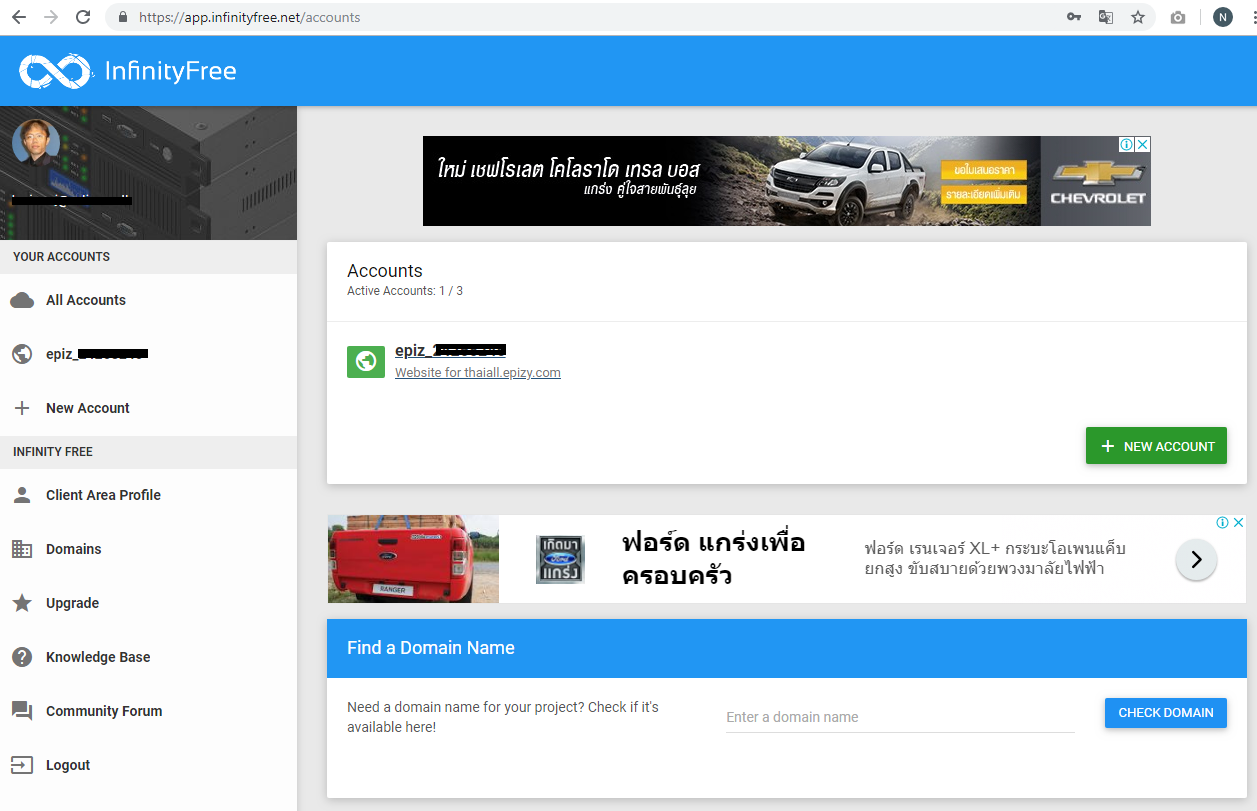The height and width of the screenshot is (811, 1257).
Task: Click the bookmark star icon in address bar
Action: [1137, 17]
